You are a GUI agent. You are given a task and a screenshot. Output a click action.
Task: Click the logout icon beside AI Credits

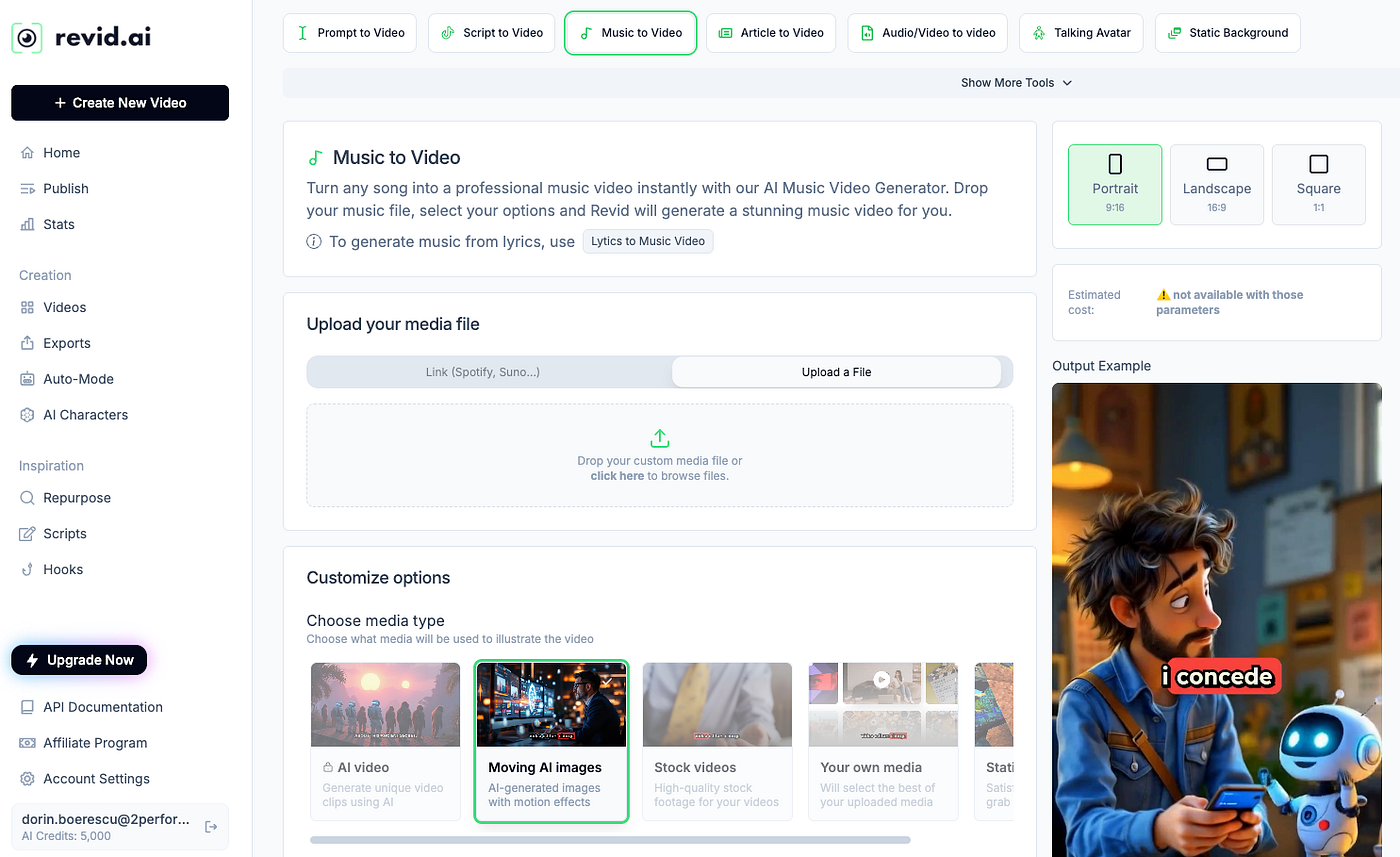tap(211, 827)
